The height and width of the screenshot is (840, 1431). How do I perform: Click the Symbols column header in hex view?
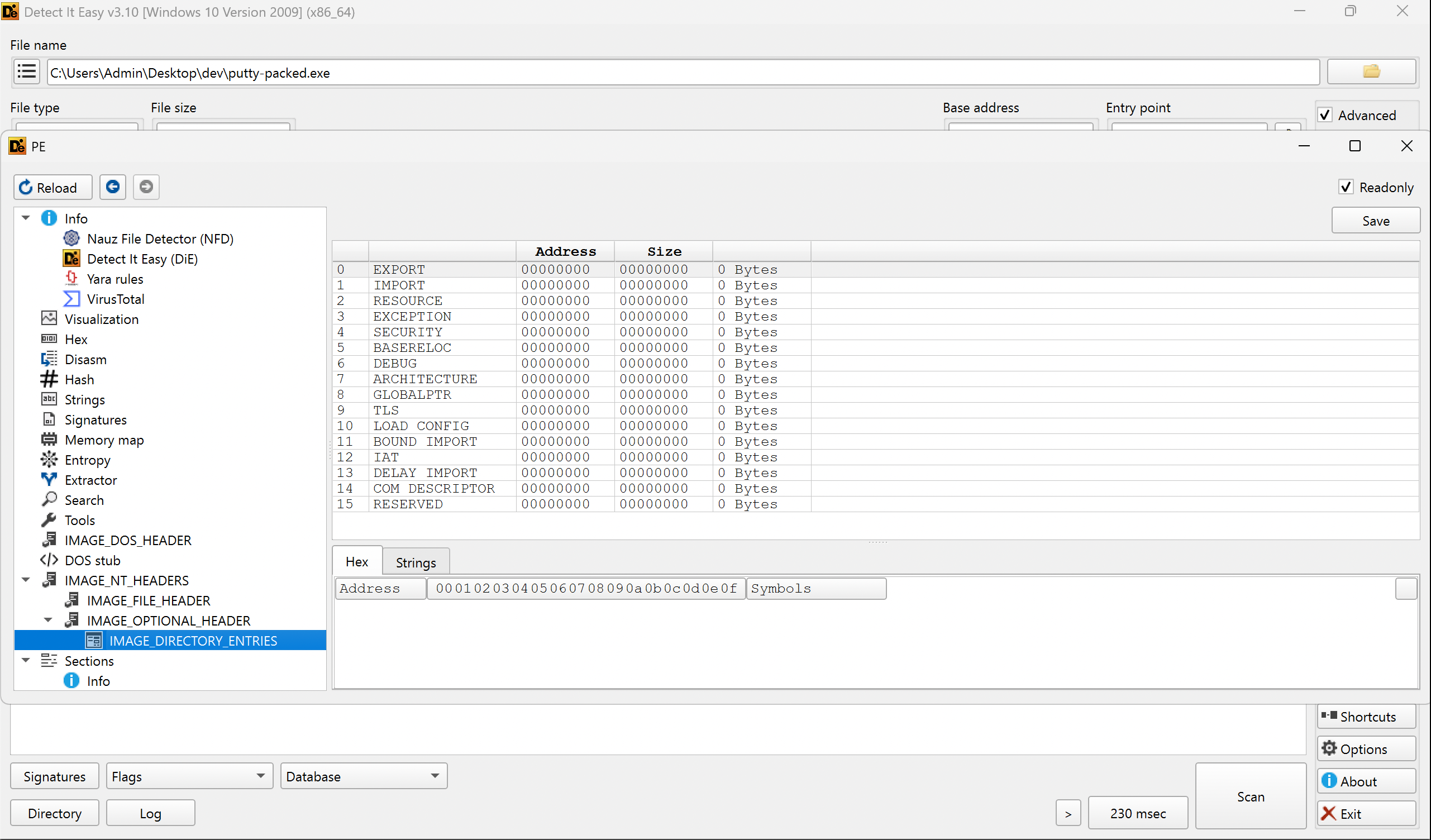pos(815,589)
